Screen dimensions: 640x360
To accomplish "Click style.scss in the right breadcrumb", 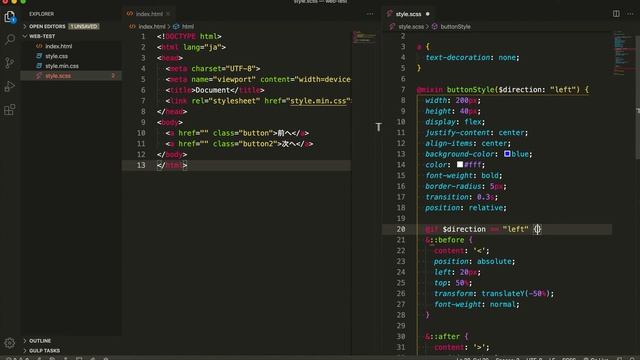I will pyautogui.click(x=411, y=27).
